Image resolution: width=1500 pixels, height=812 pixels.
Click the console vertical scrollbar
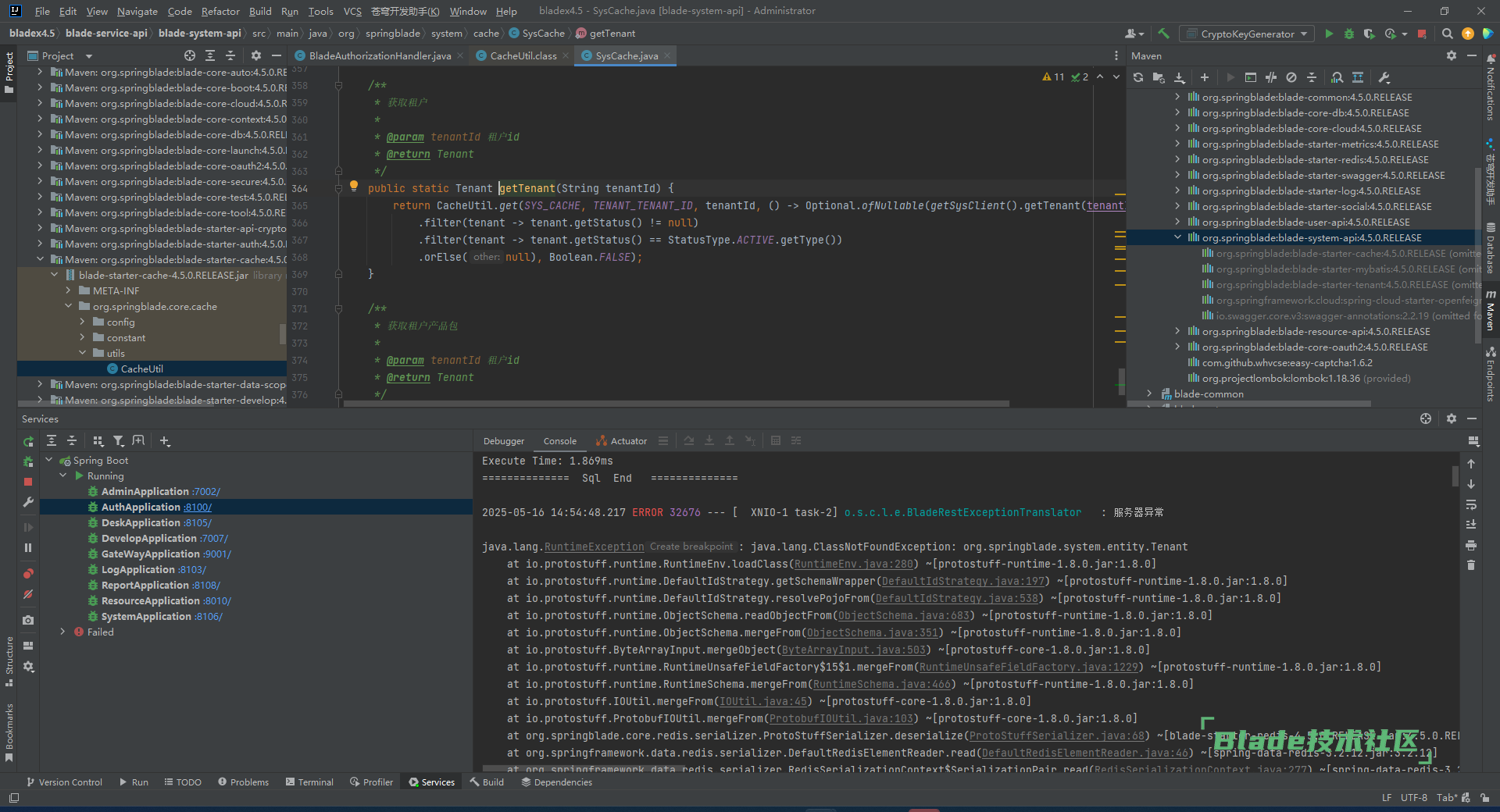(1455, 475)
